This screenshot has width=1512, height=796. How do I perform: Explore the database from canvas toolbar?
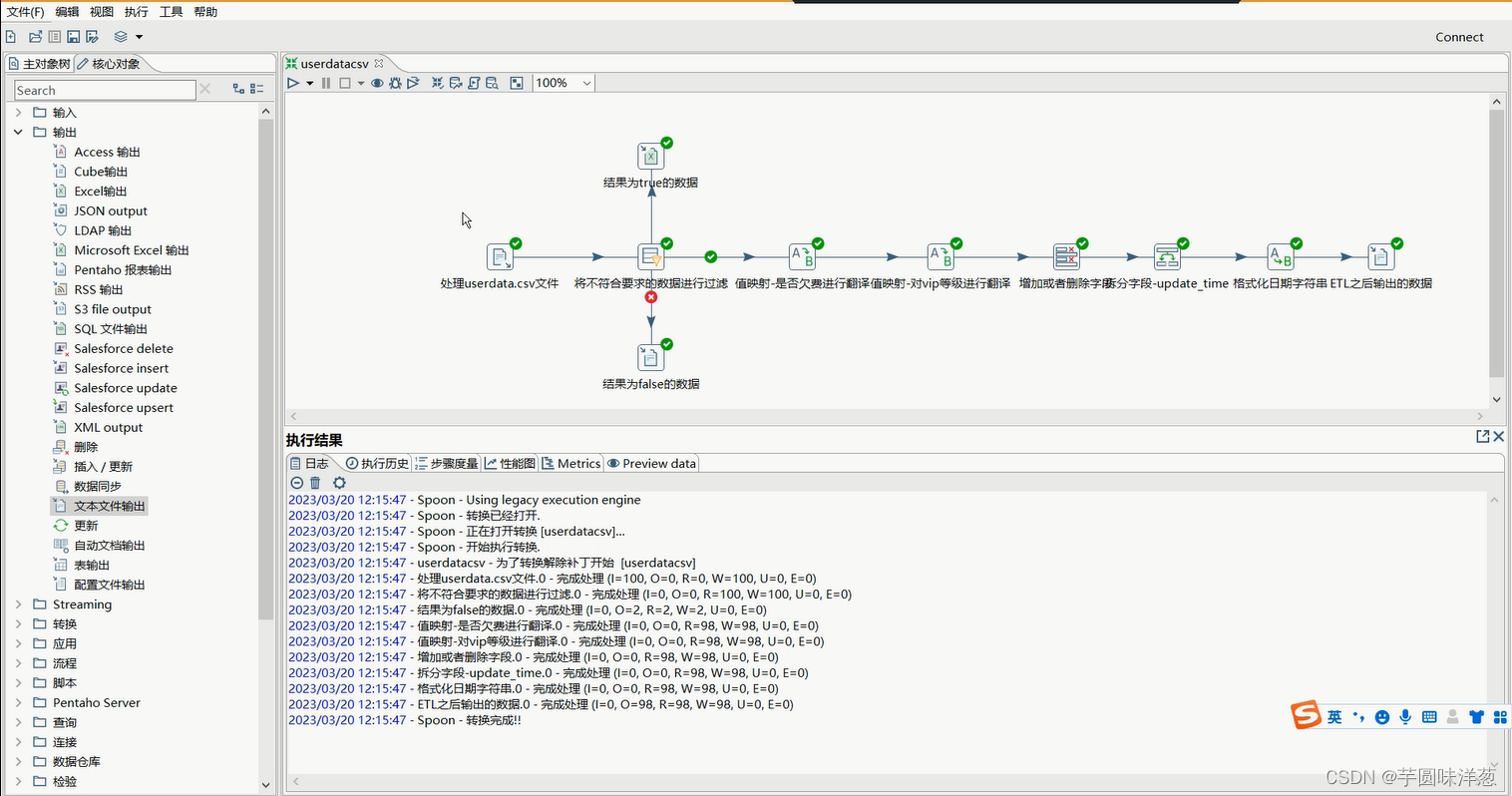(x=492, y=83)
